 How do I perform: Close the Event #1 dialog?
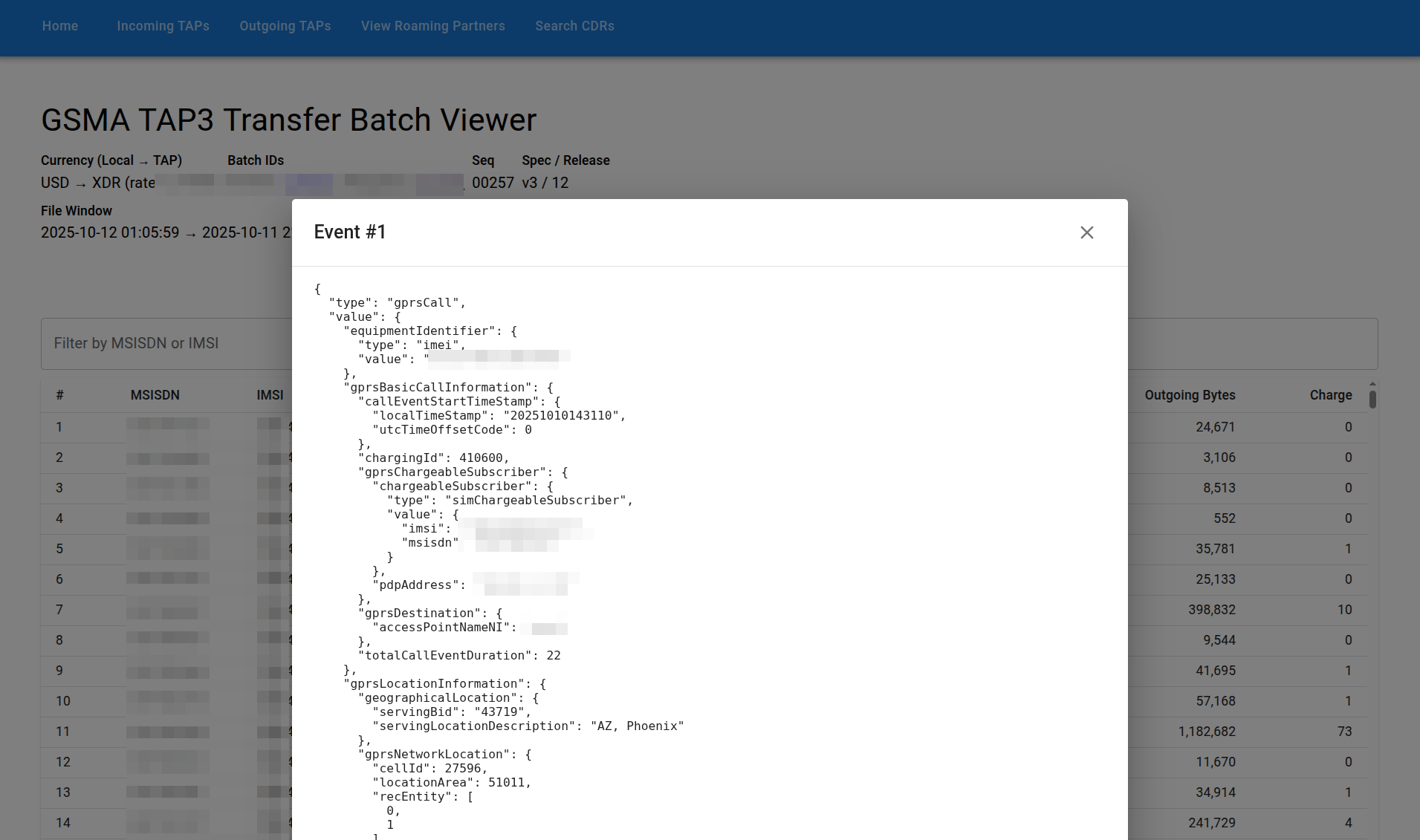1086,232
